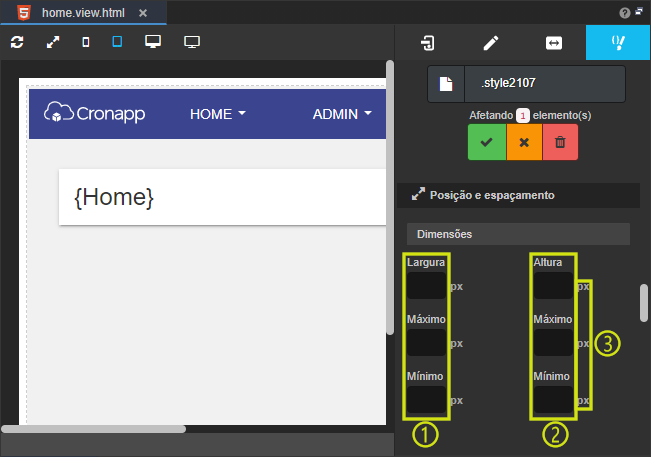Open px unit selector for Largura Máximo
This screenshot has width=651, height=457.
pos(457,343)
